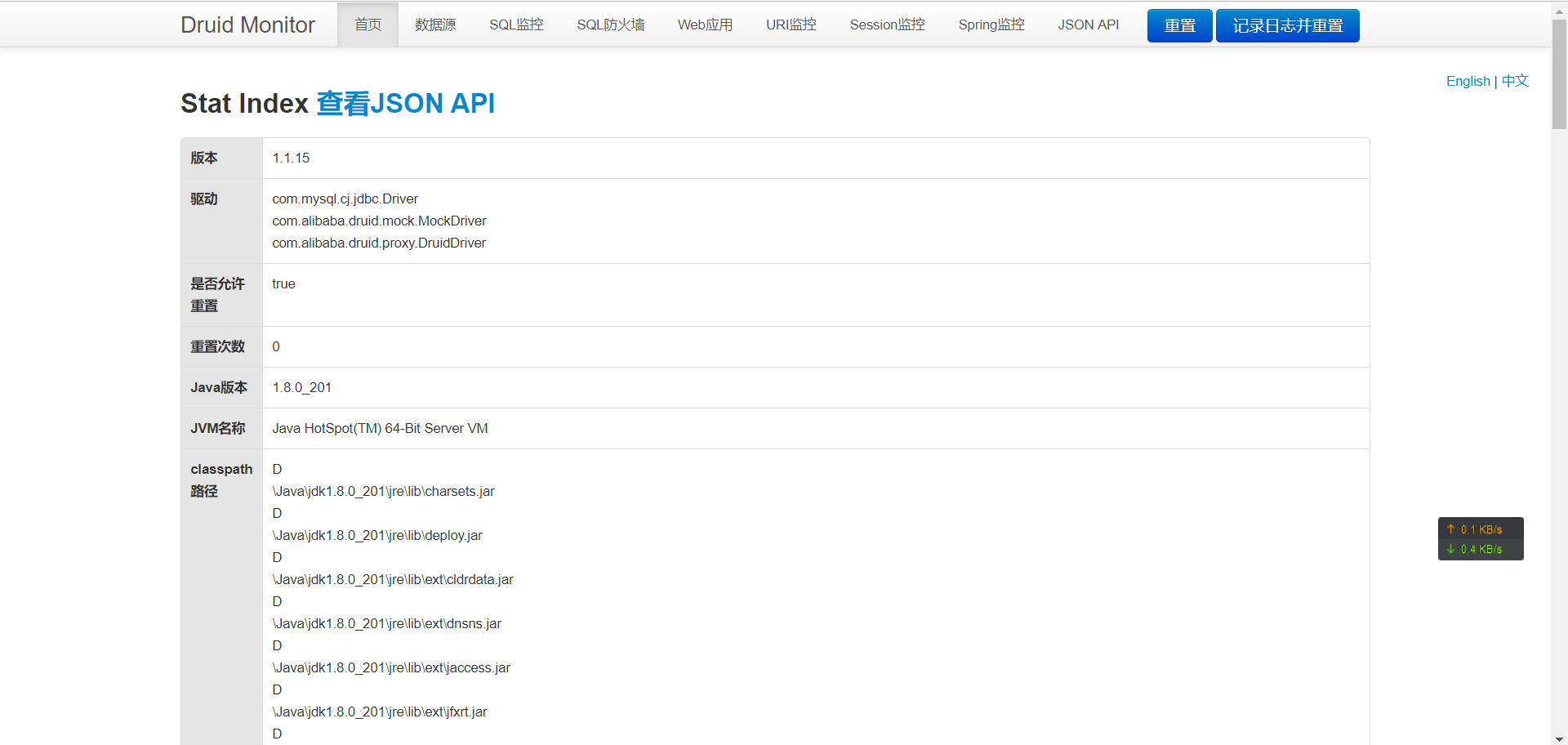The height and width of the screenshot is (745, 1568).
Task: Switch to Session监控 tab
Action: pyautogui.click(x=887, y=25)
